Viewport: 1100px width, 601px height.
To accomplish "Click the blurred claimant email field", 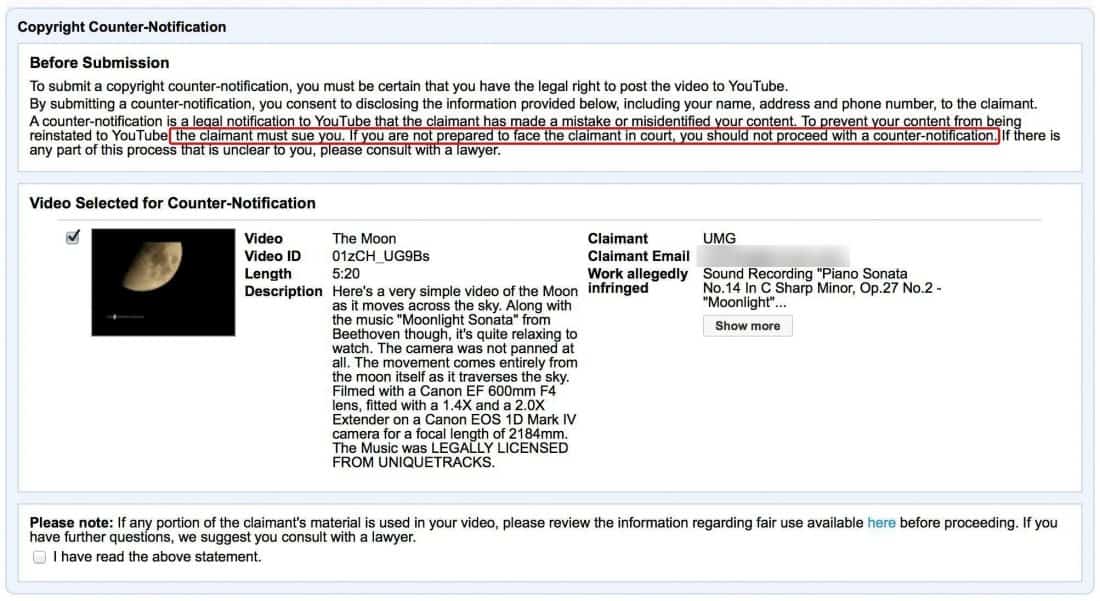I will click(x=775, y=256).
